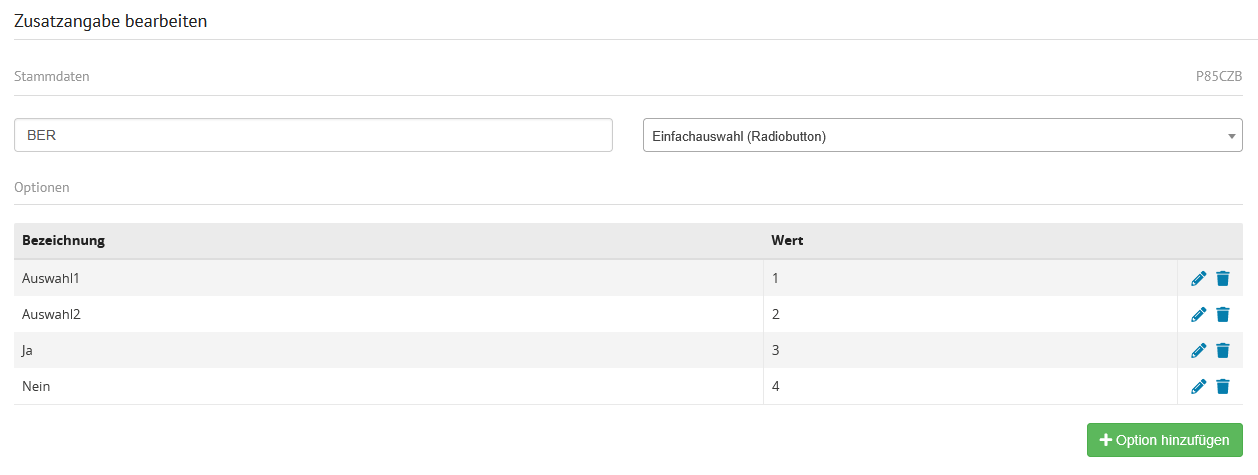
Task: Delete the Auswahl1 option via trash icon
Action: point(1222,278)
